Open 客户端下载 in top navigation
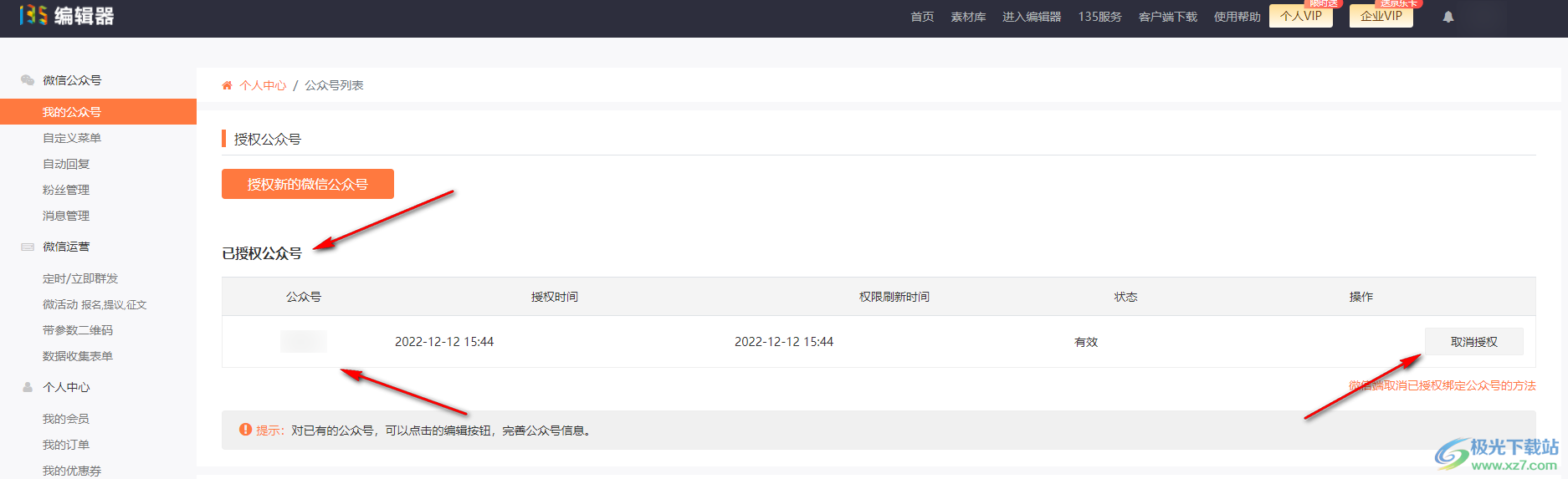 click(1168, 17)
